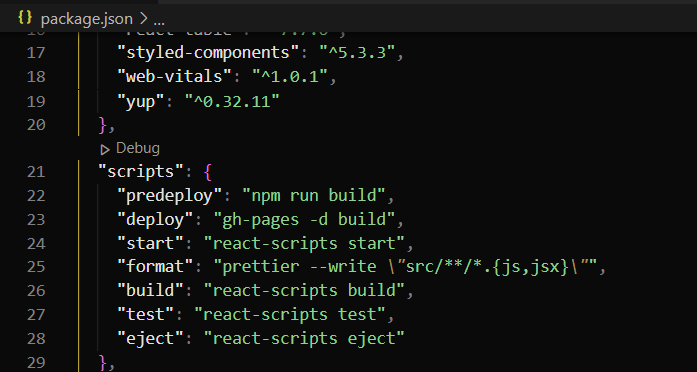Click line number 21 in gutter
The image size is (697, 372).
[36, 172]
